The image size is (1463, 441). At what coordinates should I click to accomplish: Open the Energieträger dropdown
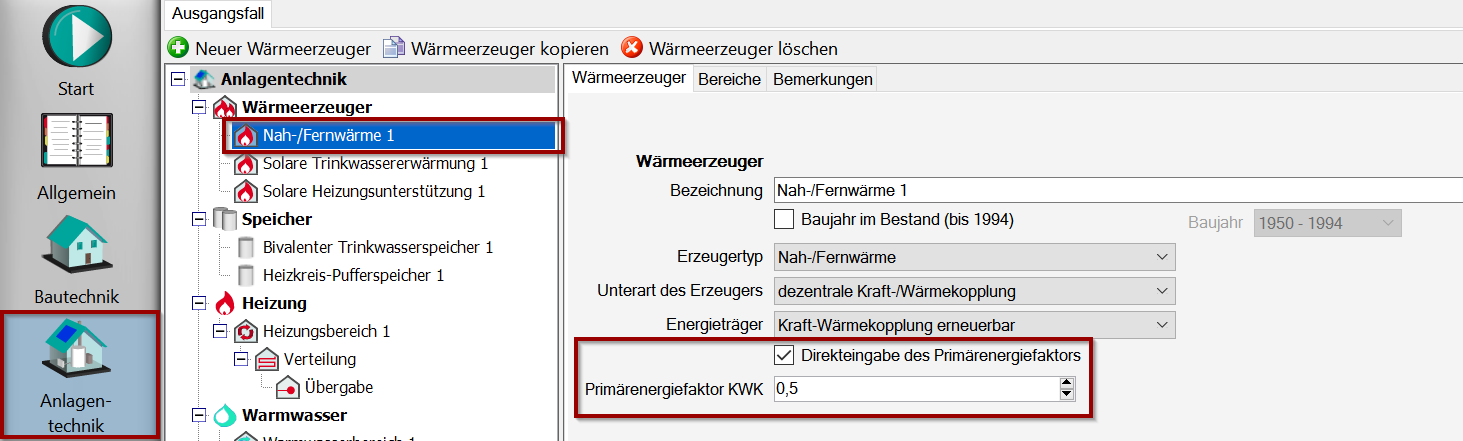975,325
